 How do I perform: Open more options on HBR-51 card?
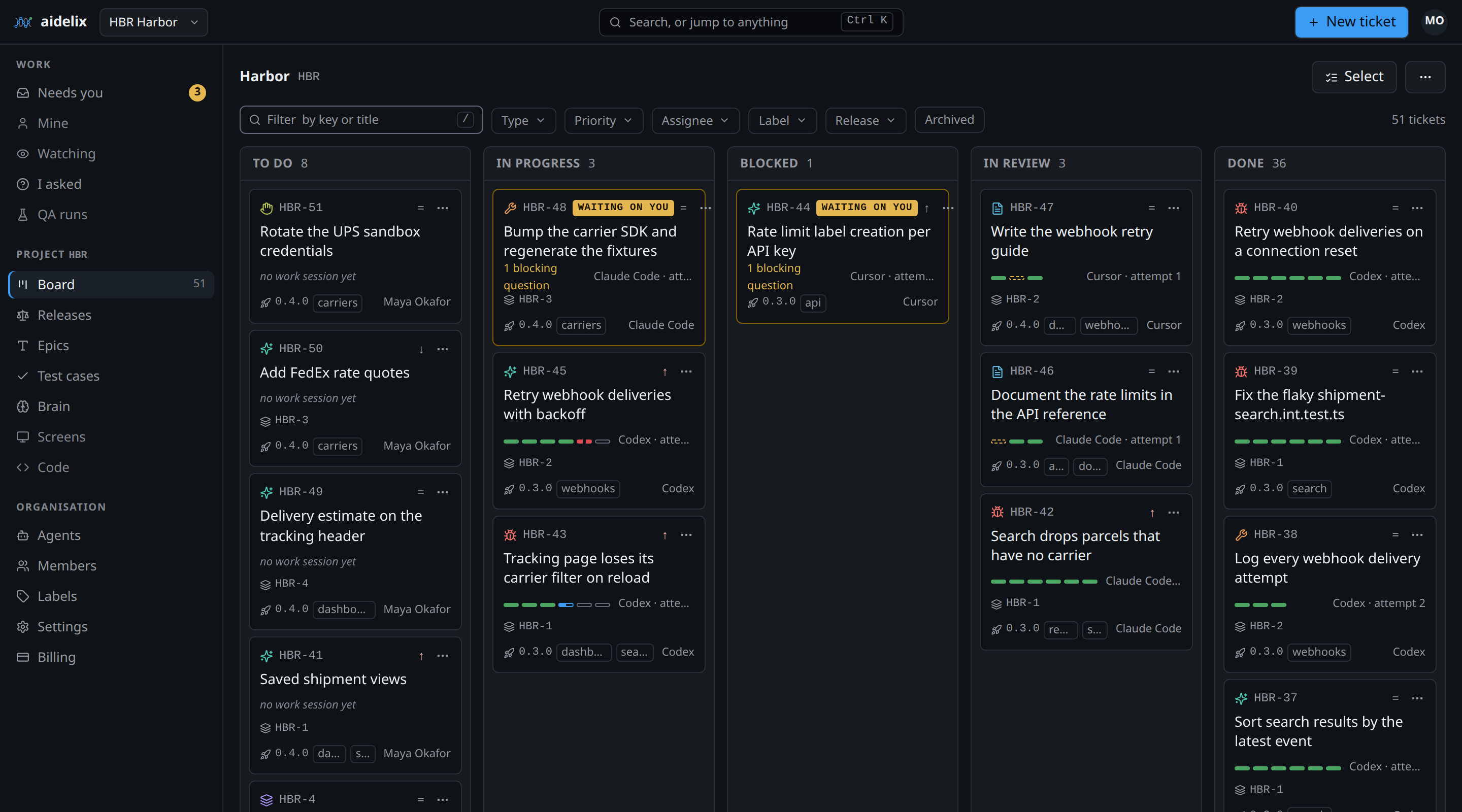443,208
